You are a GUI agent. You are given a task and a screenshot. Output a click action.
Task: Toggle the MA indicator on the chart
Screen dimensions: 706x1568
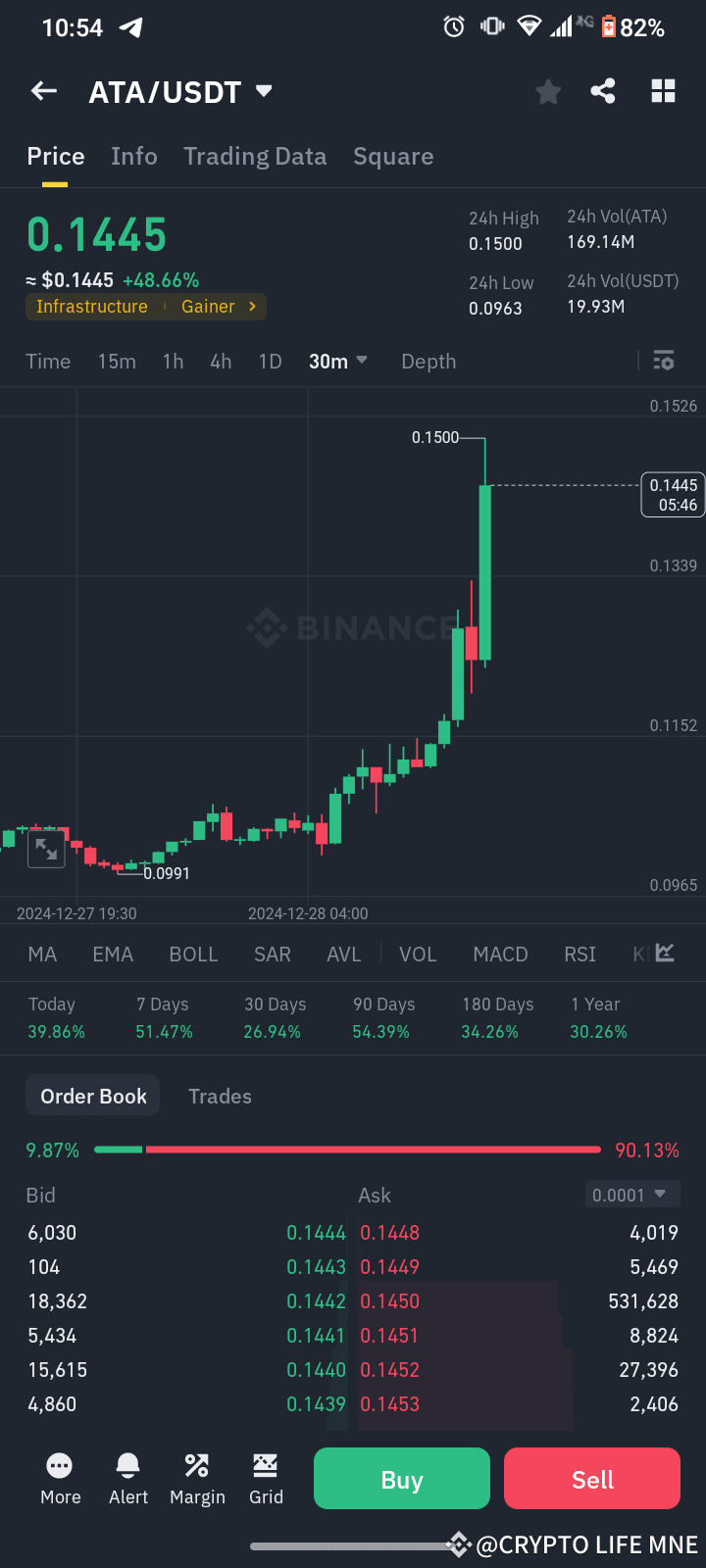41,954
